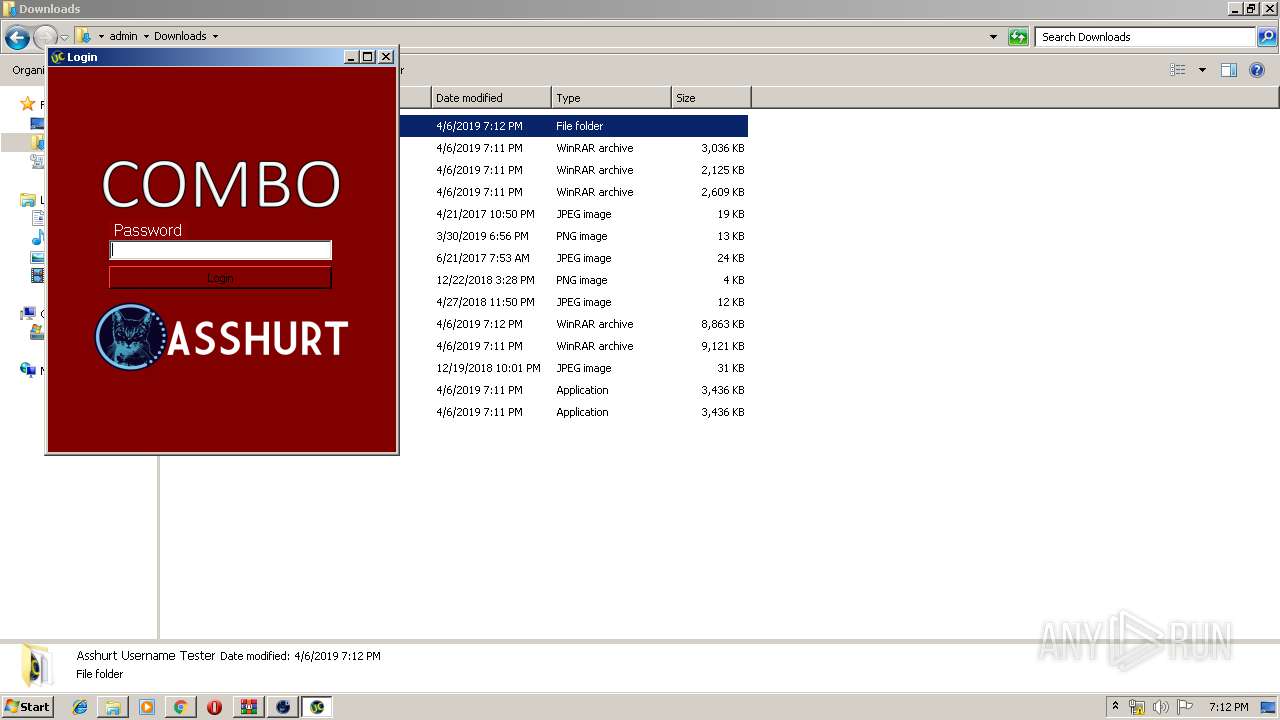Show hidden tray icons arrow
This screenshot has width=1280, height=720.
1116,707
